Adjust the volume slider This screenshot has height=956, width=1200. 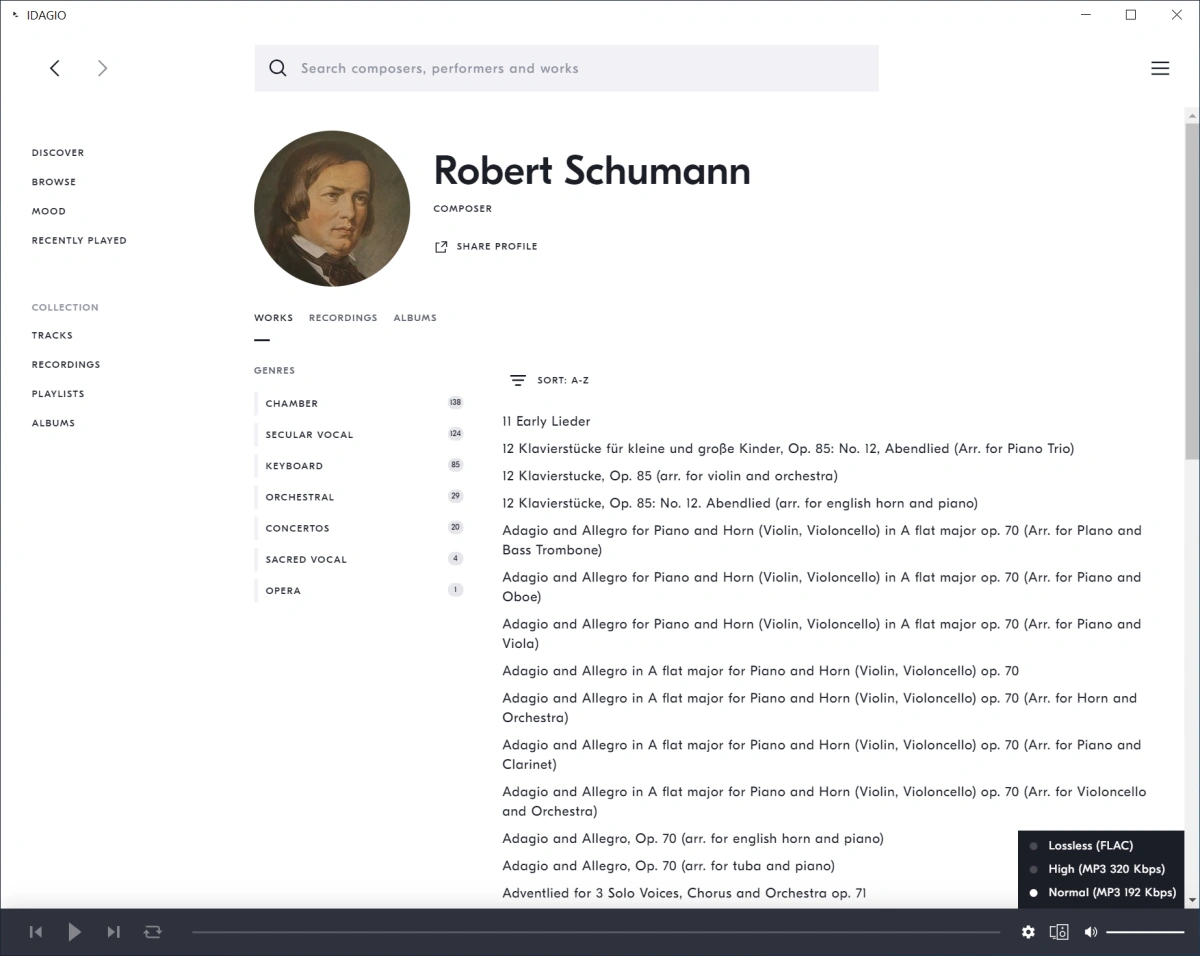[x=1145, y=932]
